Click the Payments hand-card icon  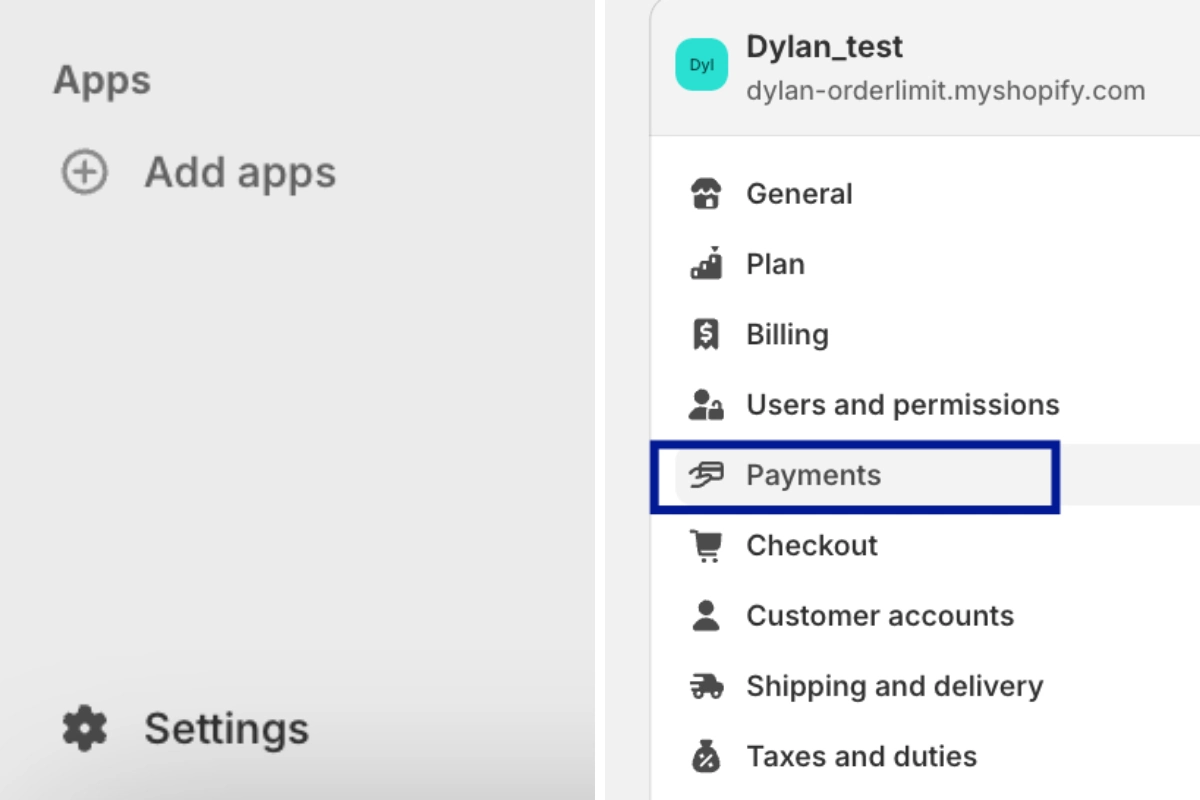tap(706, 475)
